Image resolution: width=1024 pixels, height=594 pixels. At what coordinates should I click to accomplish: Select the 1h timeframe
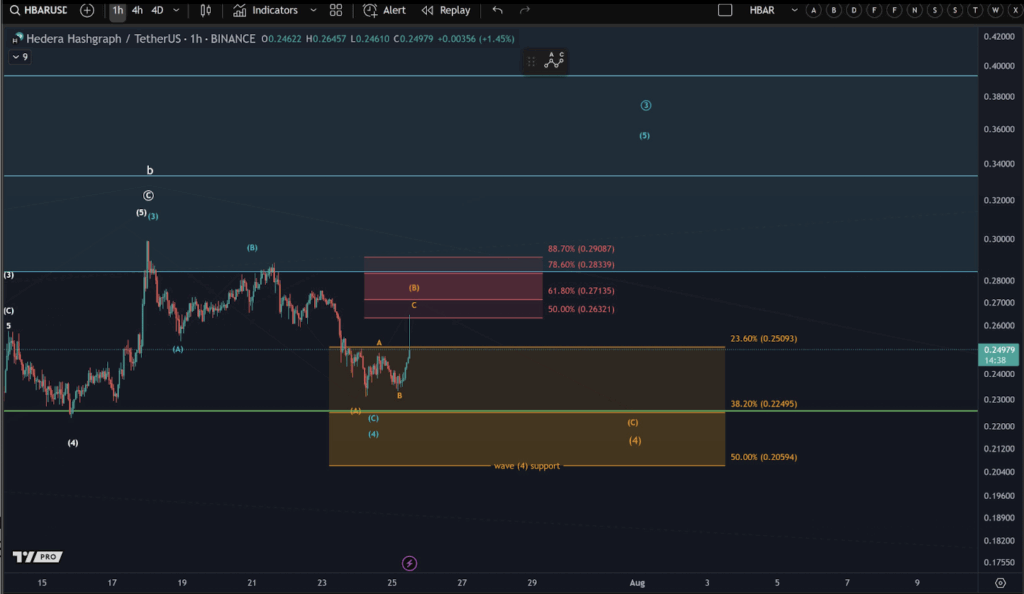tap(118, 10)
